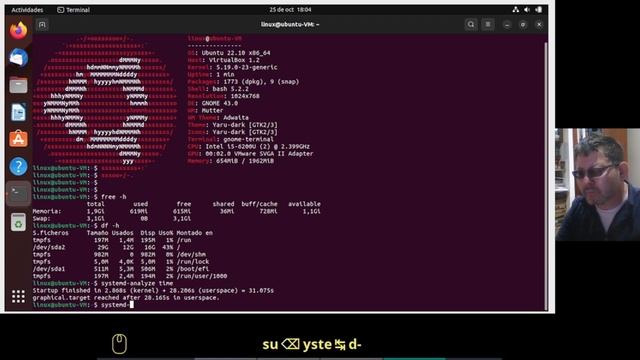The image size is (640, 360).
Task: Select the Terminal icon in the dock
Action: tap(18, 193)
